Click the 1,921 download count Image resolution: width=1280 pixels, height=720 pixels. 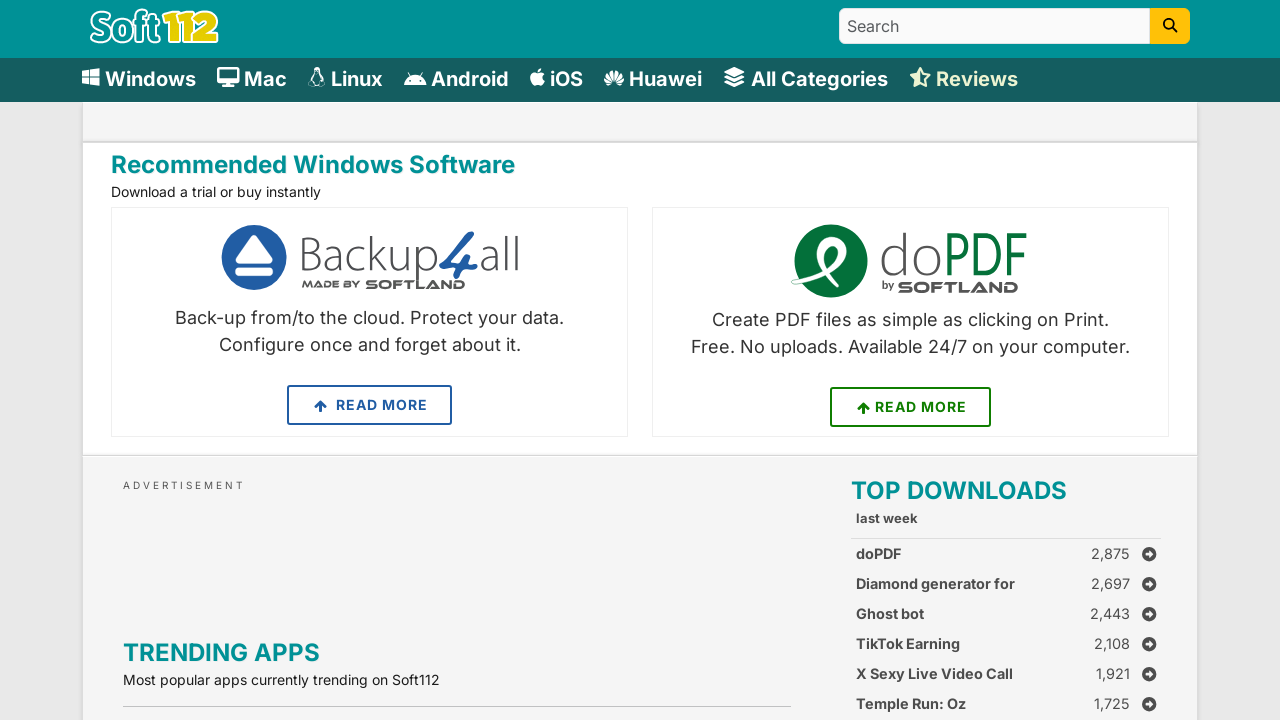click(1112, 674)
